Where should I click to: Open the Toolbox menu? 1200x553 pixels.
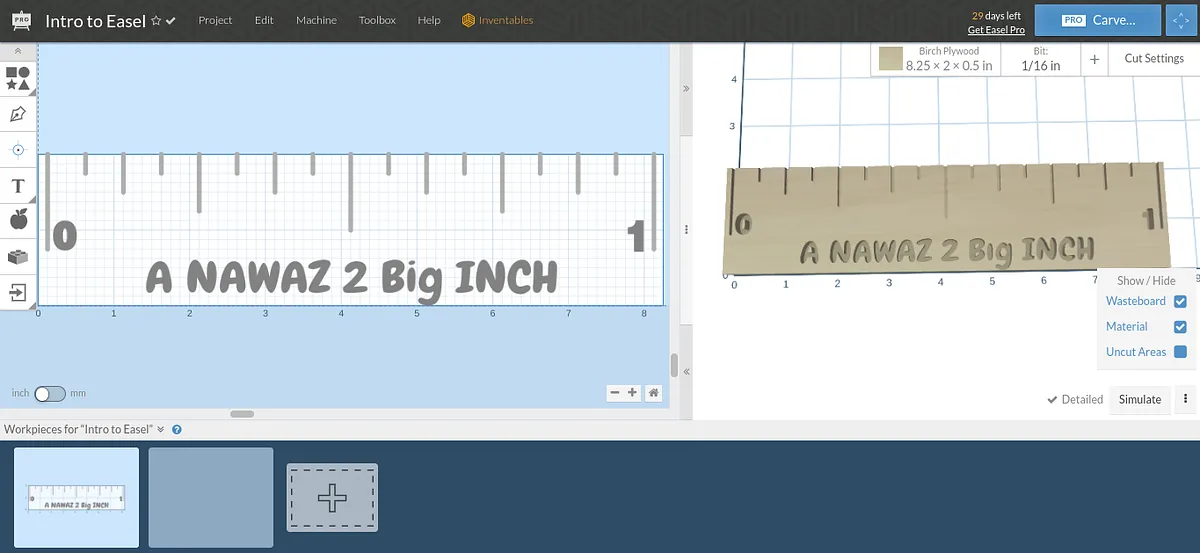click(377, 20)
